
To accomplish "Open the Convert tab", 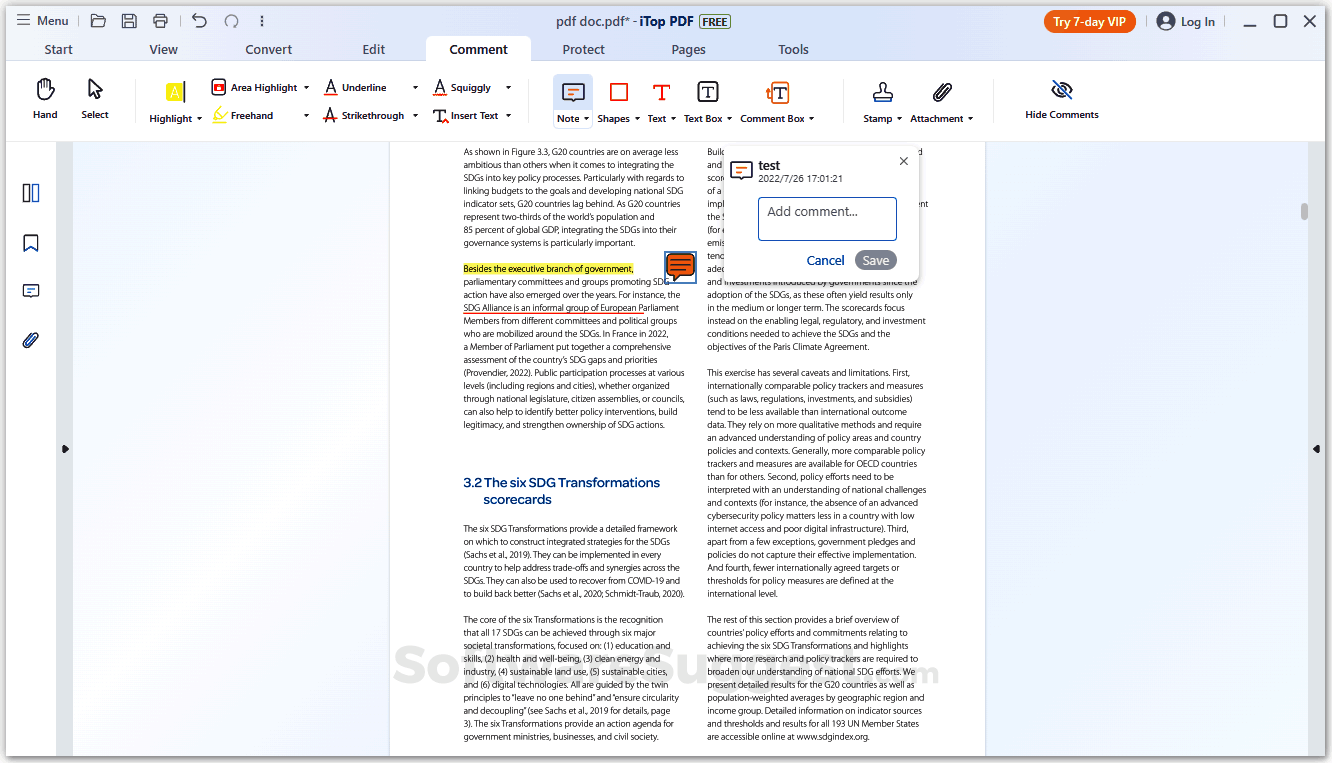I will (x=268, y=49).
